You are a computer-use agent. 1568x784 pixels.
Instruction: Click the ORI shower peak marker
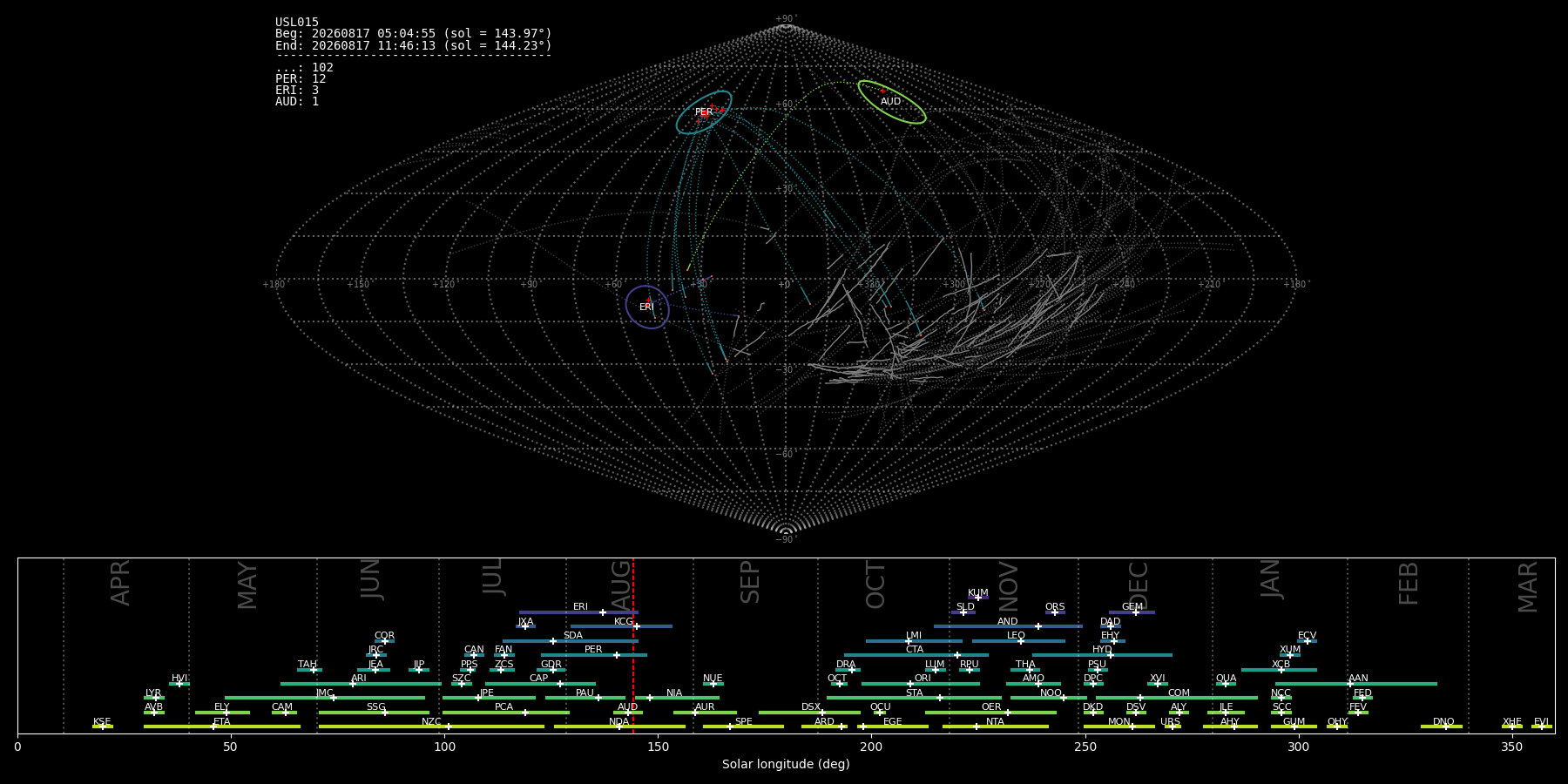[910, 684]
